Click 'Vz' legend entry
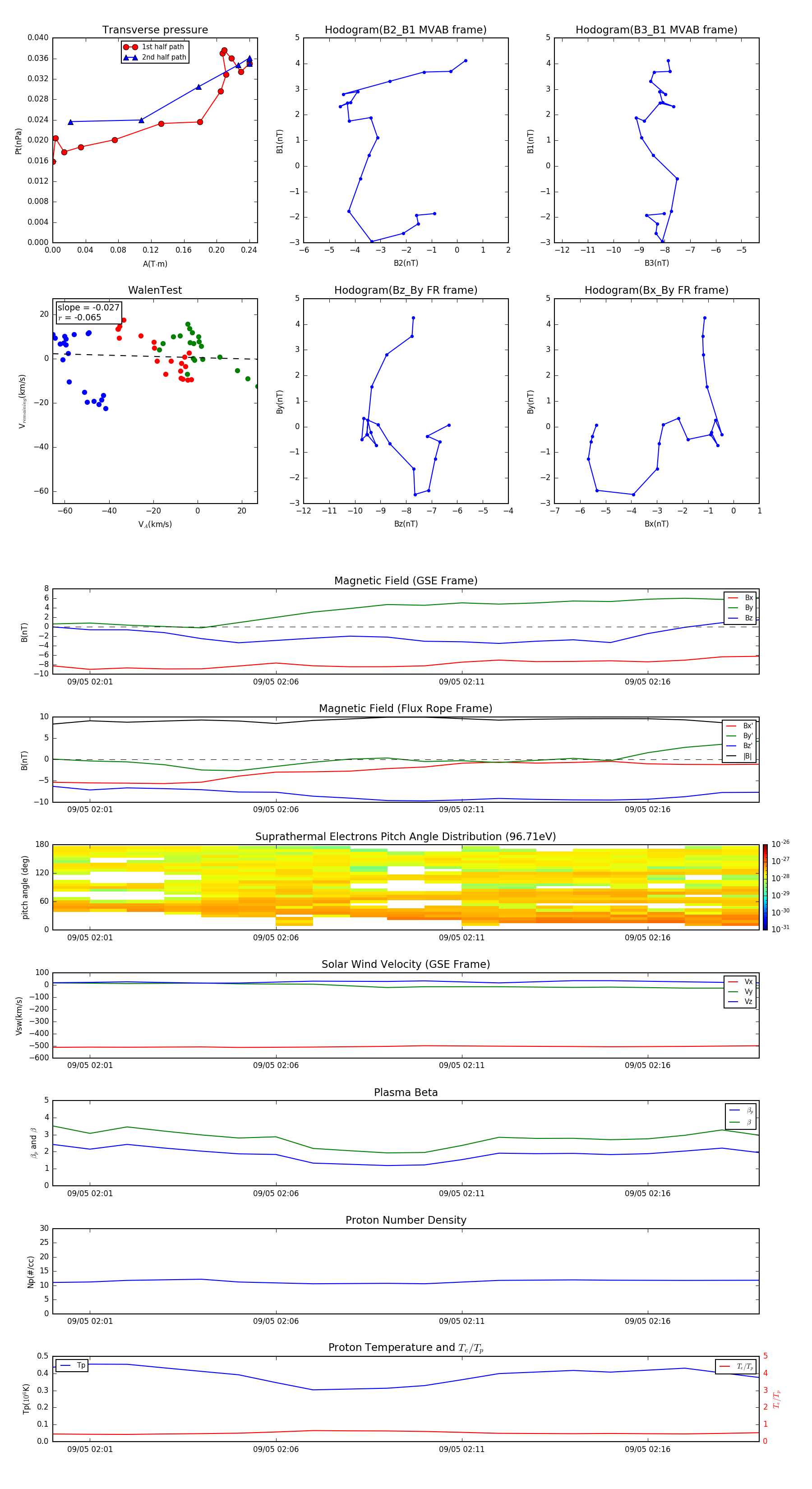Screen dimensions: 812x1489 pyautogui.click(x=740, y=1002)
